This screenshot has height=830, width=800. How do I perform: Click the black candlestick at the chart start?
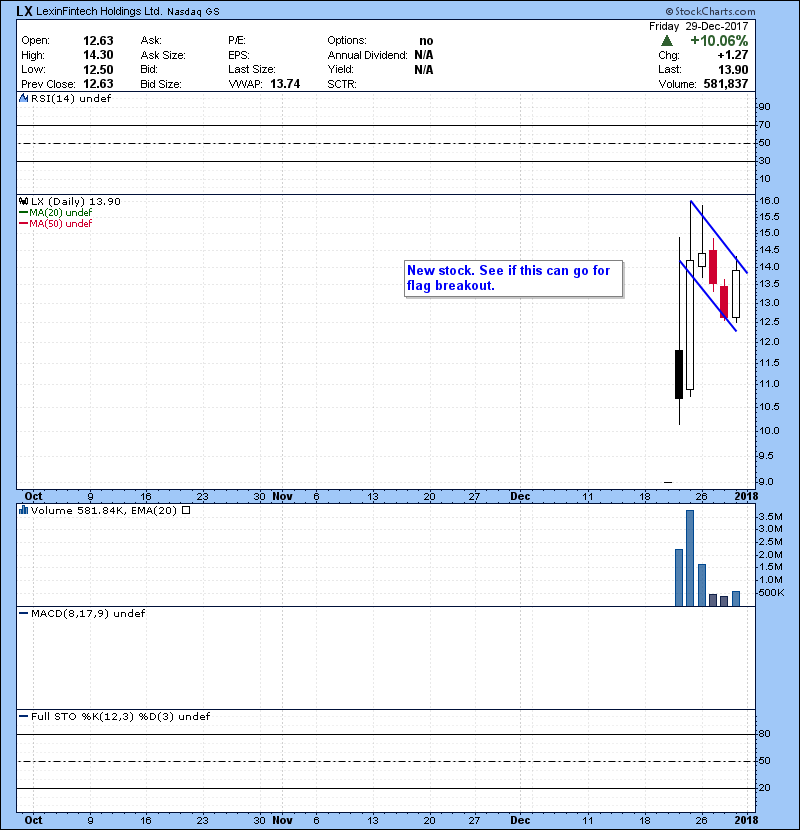coord(679,374)
